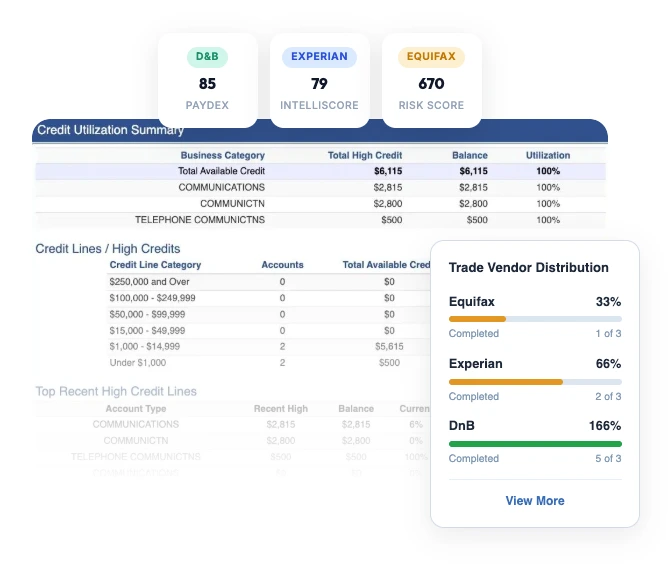668x583 pixels.
Task: Click the Account Type column header
Action: coord(136,409)
